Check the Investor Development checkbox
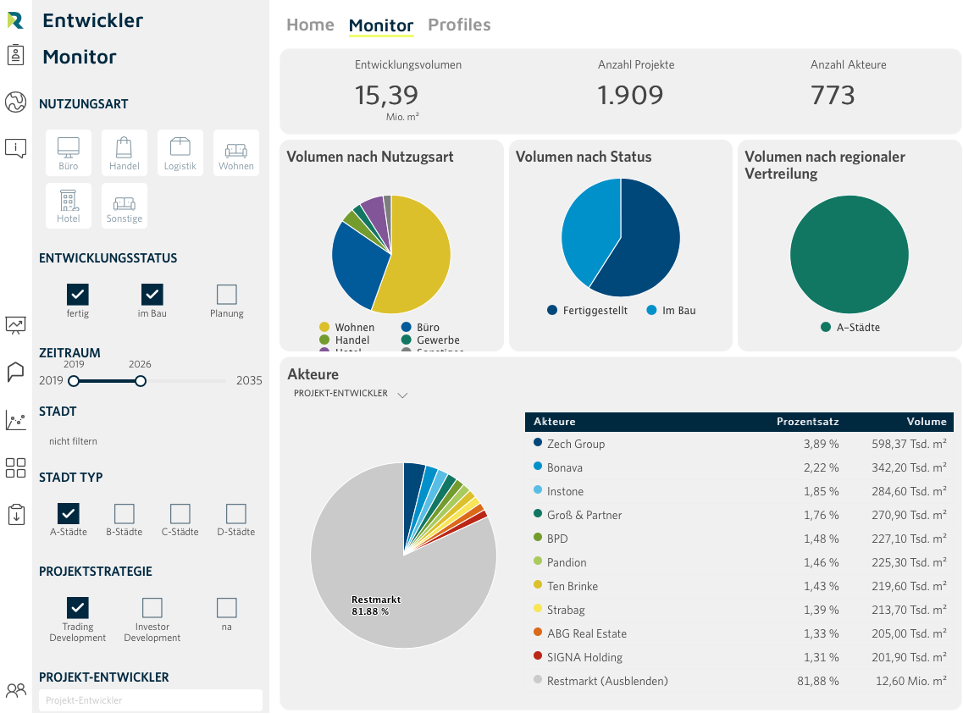This screenshot has width=964, height=714. click(x=152, y=608)
